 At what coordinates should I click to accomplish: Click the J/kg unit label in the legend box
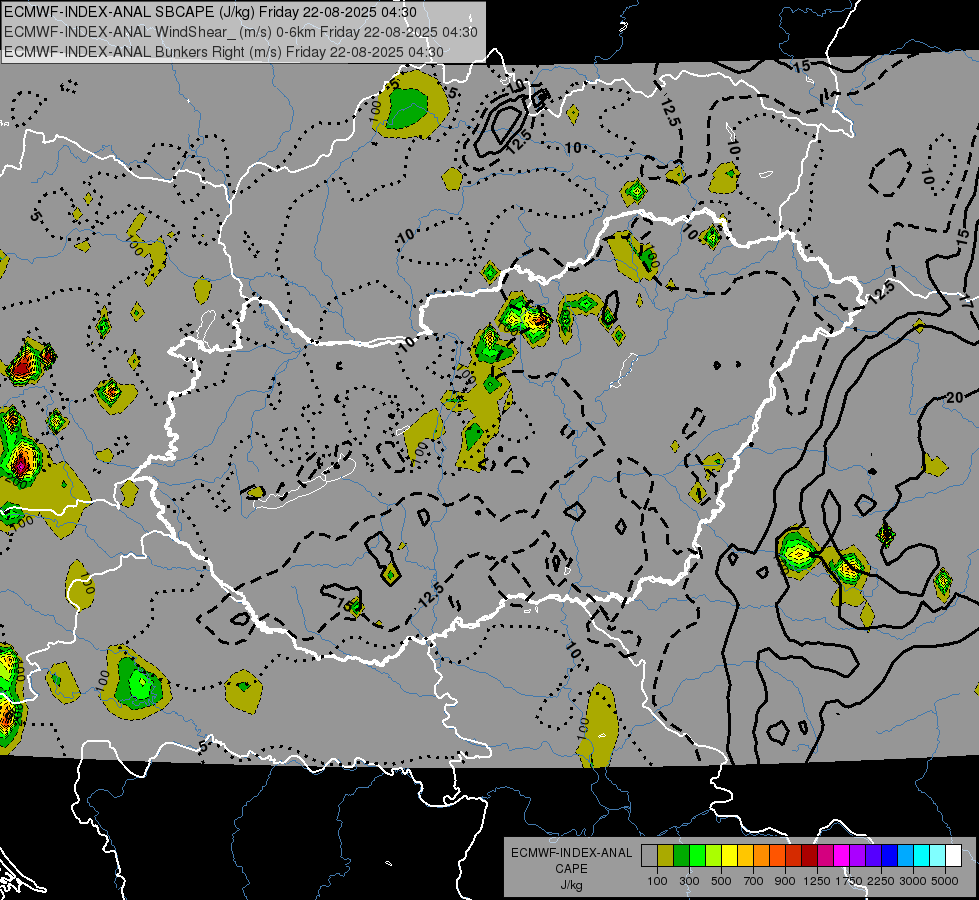point(571,886)
